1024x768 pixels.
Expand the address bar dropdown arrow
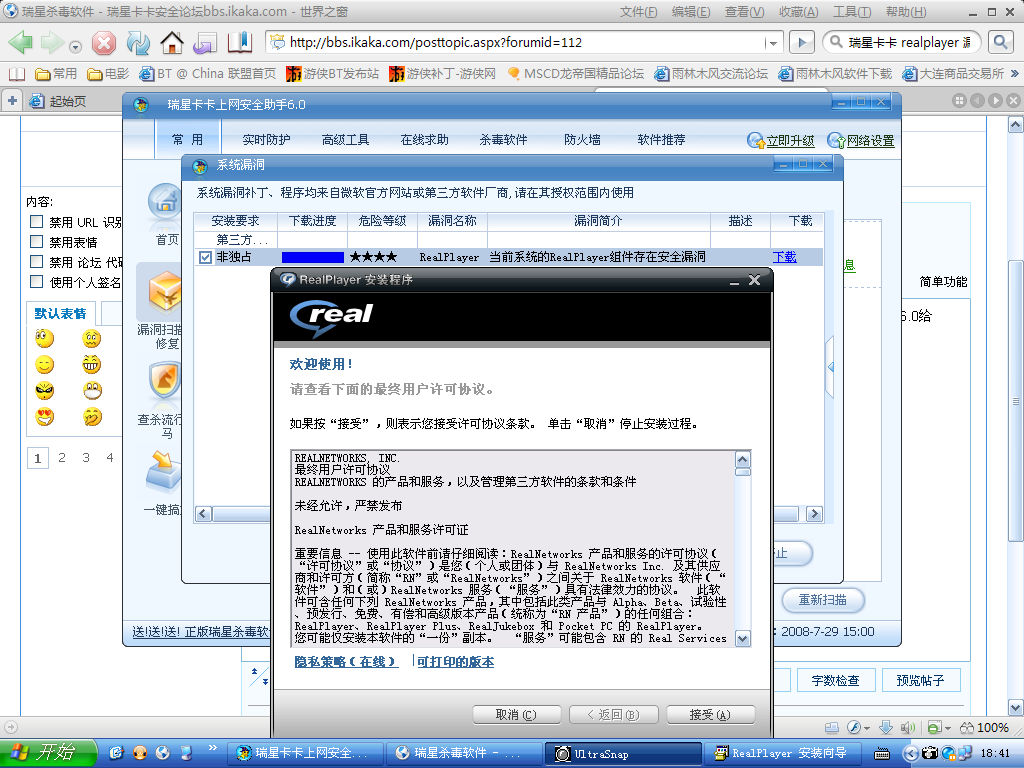773,43
